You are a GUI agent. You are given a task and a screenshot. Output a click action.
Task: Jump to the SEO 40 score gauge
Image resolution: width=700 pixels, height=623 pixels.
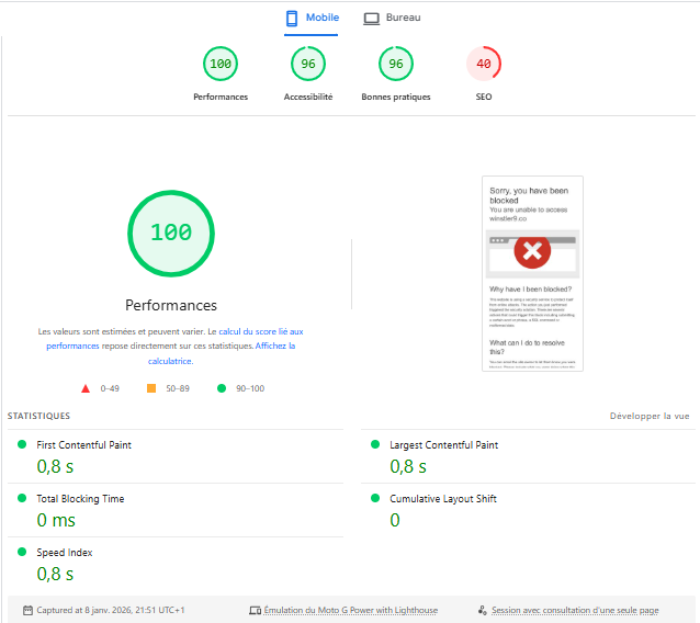tap(483, 65)
